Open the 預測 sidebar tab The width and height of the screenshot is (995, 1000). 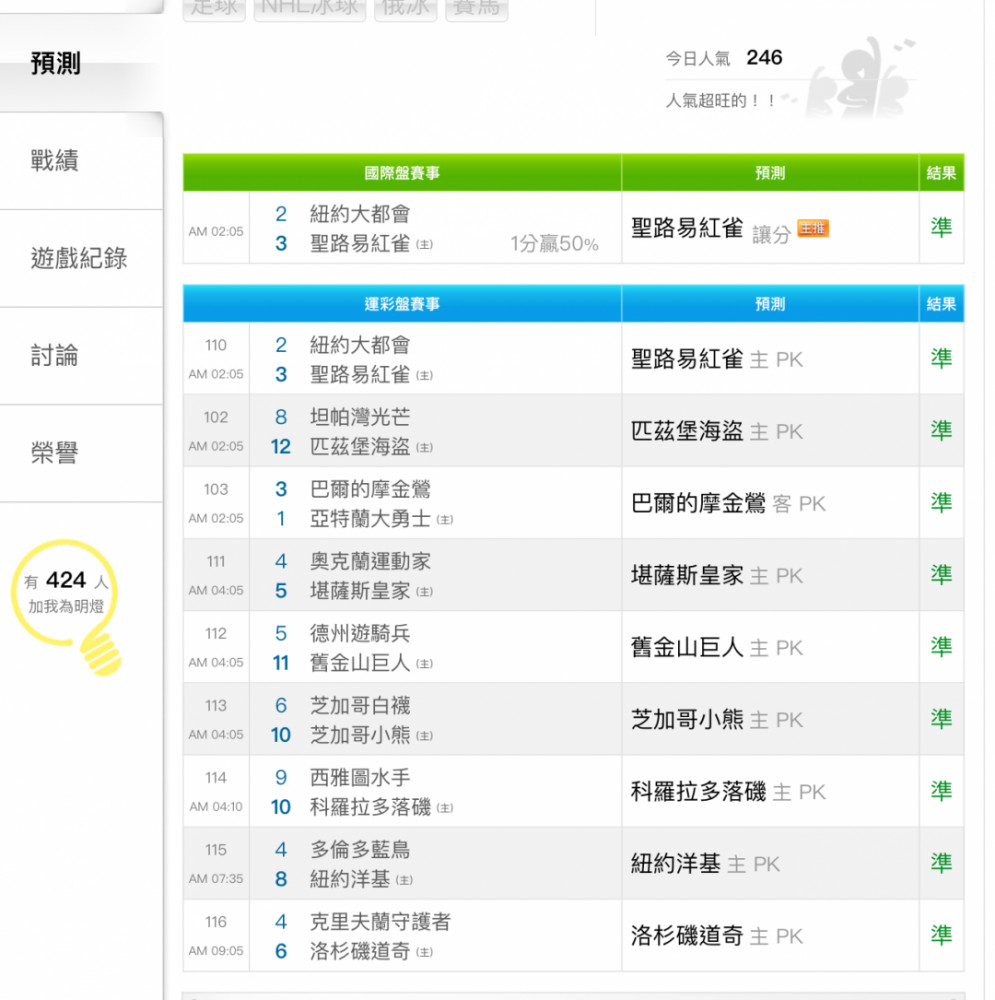pyautogui.click(x=56, y=64)
